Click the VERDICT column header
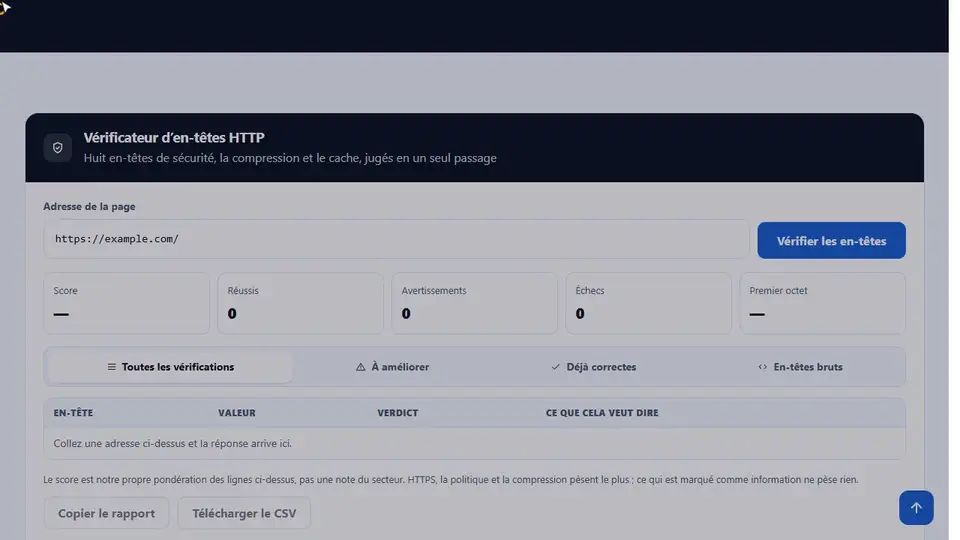The height and width of the screenshot is (540, 960). (x=398, y=413)
